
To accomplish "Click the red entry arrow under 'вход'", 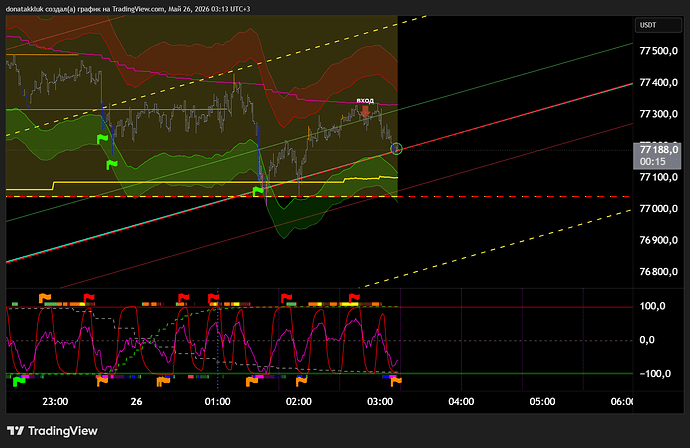I will [365, 111].
